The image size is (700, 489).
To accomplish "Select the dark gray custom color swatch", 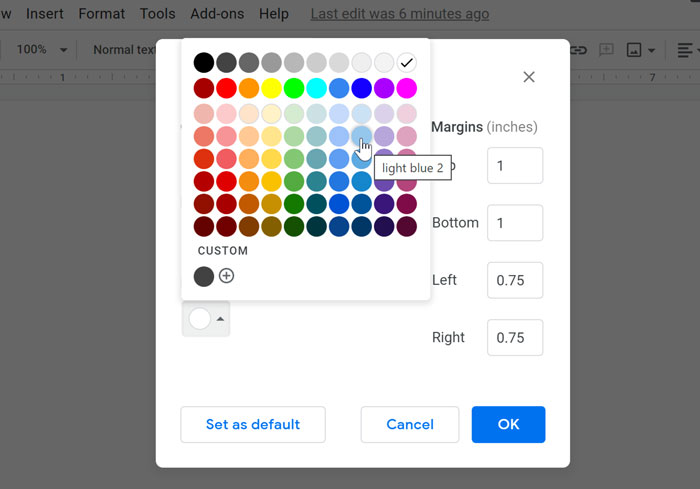I will [204, 276].
